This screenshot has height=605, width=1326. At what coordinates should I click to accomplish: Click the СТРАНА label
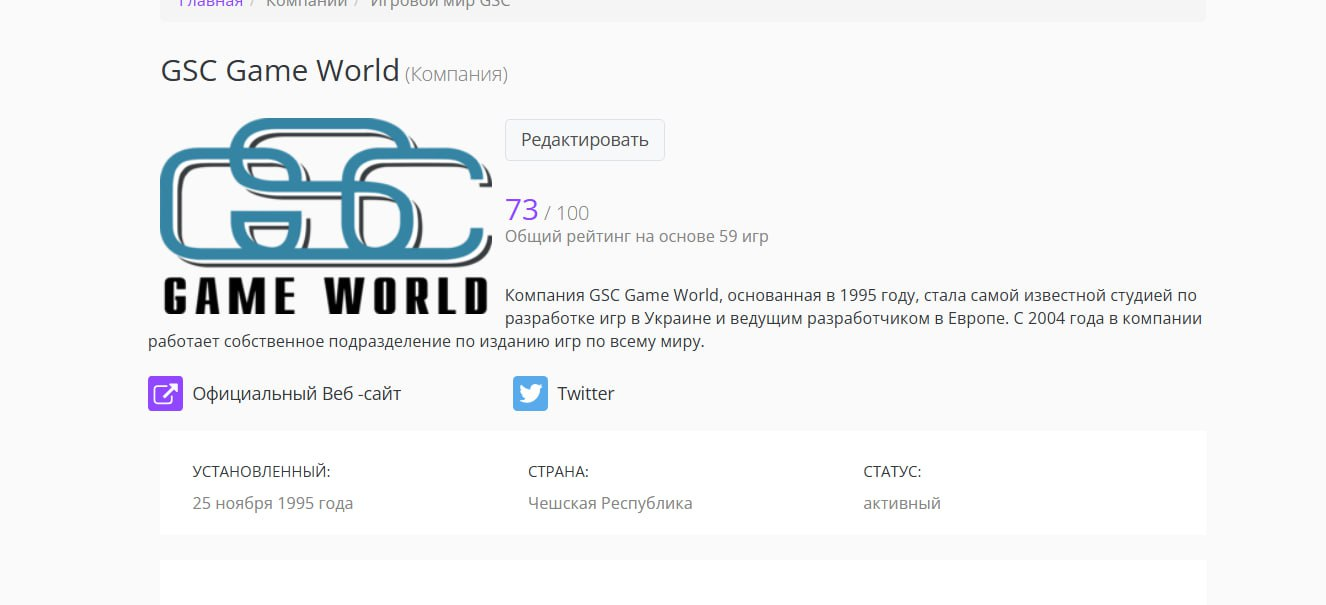click(558, 472)
